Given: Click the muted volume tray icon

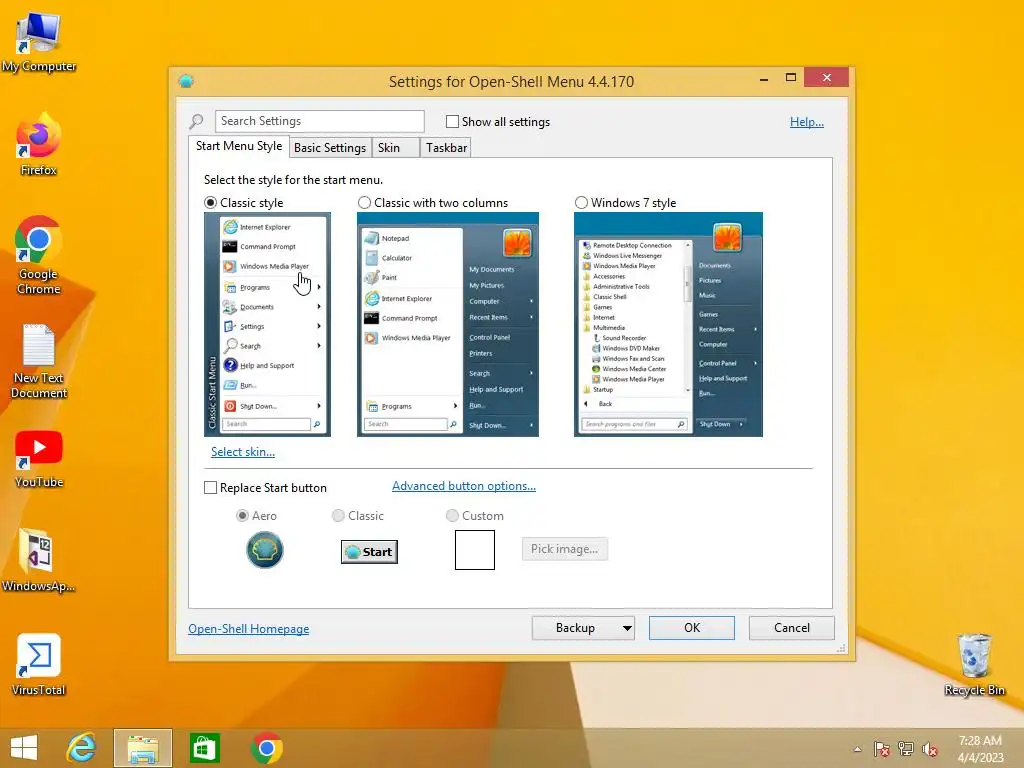Looking at the screenshot, I should click(930, 749).
